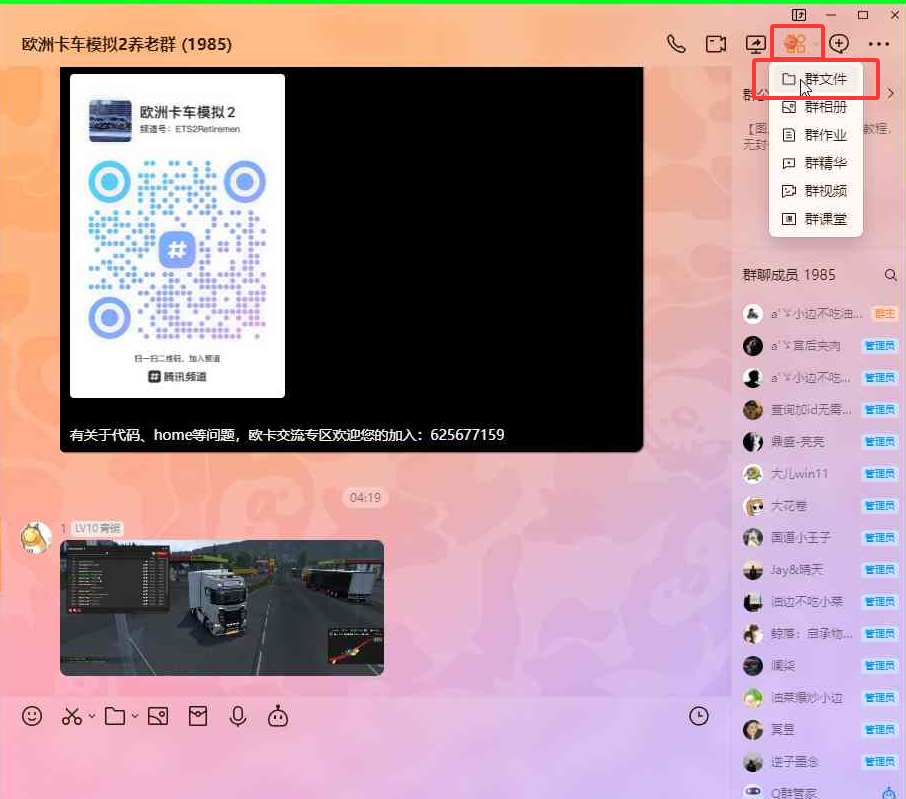Image resolution: width=906 pixels, height=799 pixels.
Task: Click robot icon beside Q群管家
Action: pyautogui.click(x=889, y=792)
